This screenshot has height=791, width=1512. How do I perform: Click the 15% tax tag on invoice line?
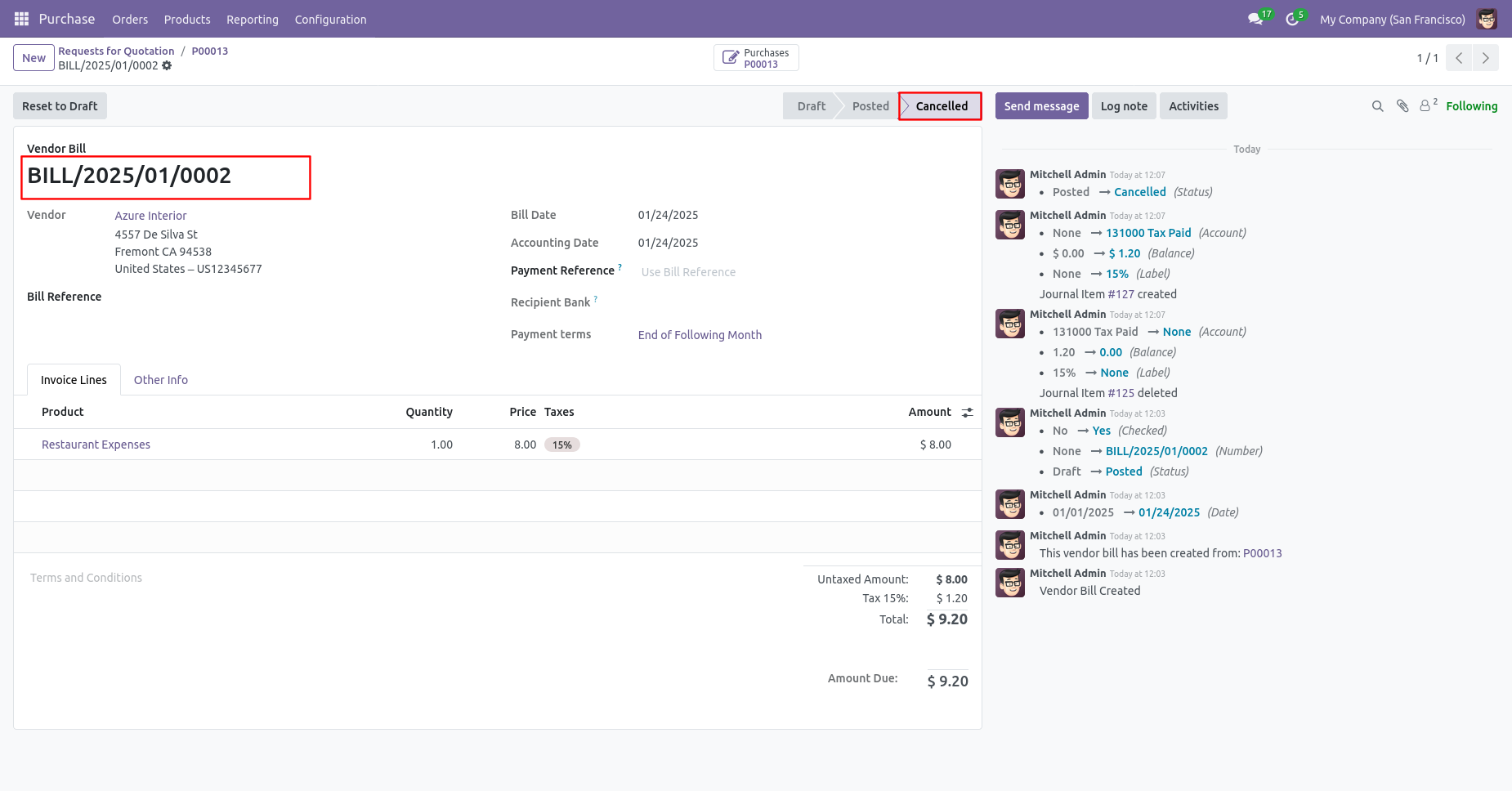pyautogui.click(x=562, y=445)
